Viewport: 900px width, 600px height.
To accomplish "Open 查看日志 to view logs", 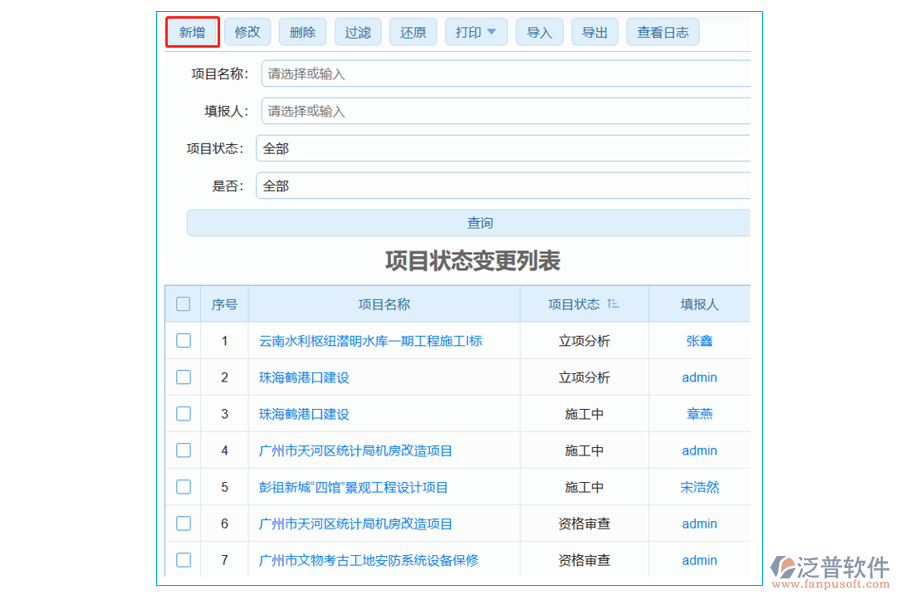I will coord(661,31).
